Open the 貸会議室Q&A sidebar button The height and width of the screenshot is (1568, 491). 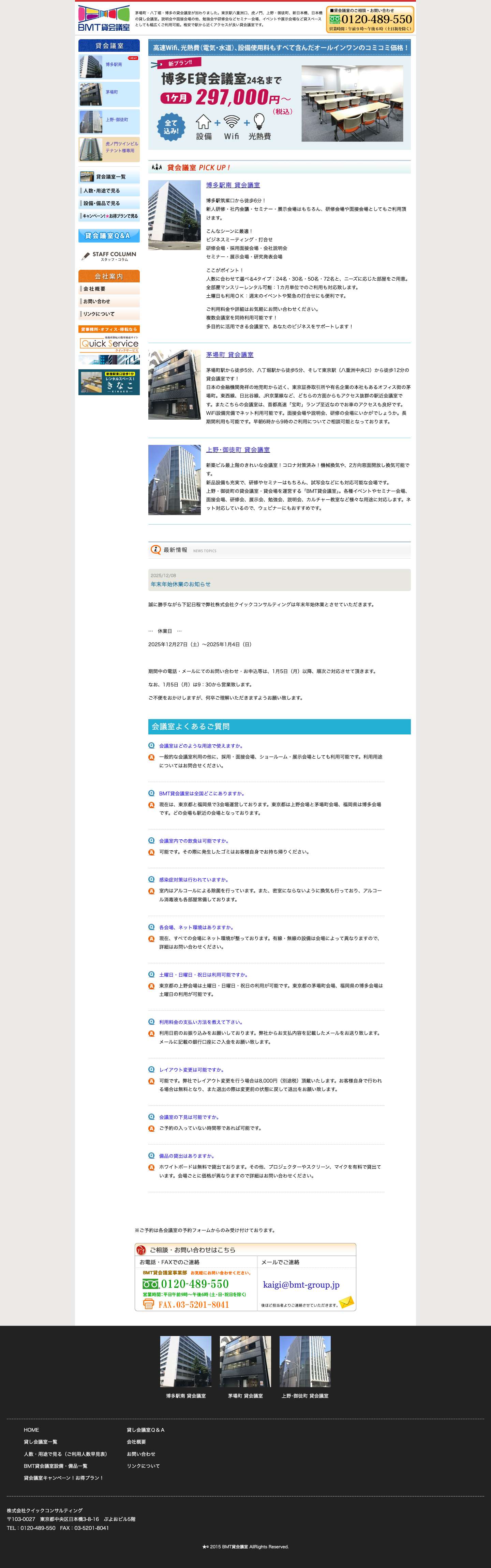pos(109,236)
